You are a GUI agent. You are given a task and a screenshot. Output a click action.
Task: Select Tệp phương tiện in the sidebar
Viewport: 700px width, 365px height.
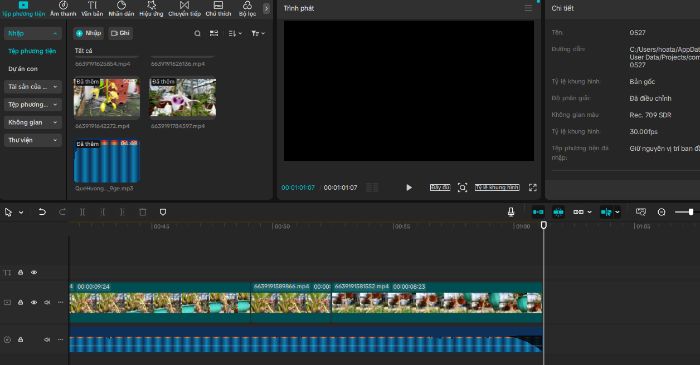click(x=32, y=51)
